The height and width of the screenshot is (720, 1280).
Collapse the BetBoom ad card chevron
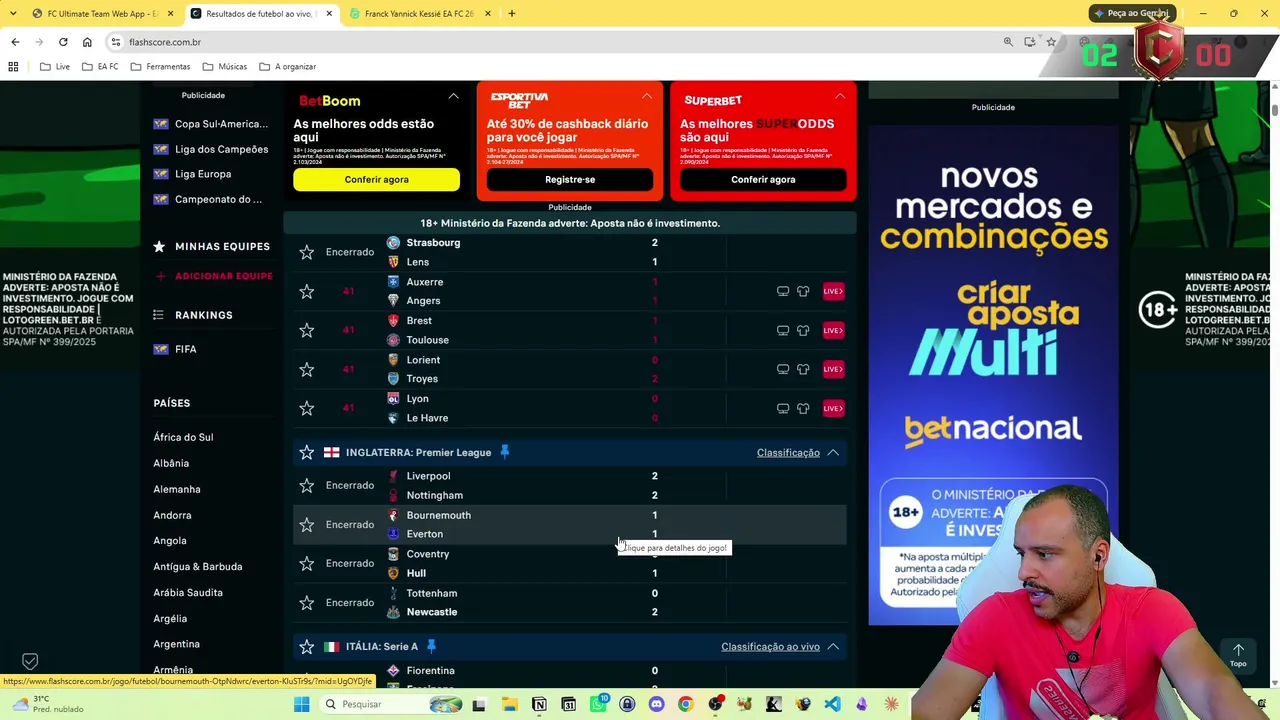tap(453, 96)
